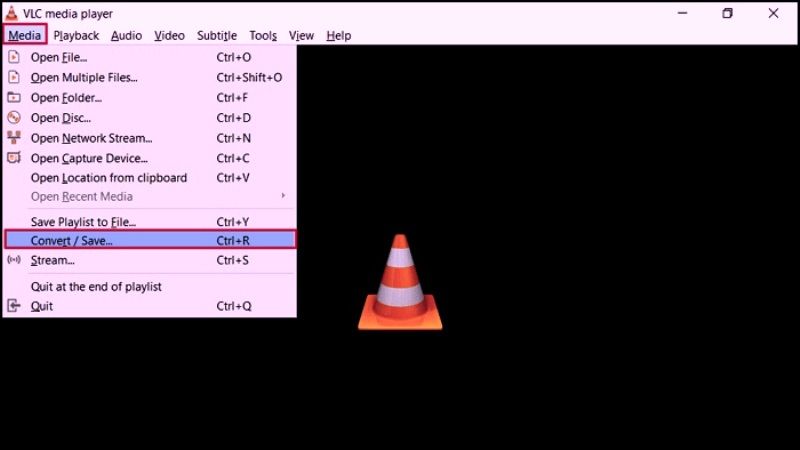Viewport: 800px width, 450px height.
Task: Restore down the VLC window
Action: point(727,13)
